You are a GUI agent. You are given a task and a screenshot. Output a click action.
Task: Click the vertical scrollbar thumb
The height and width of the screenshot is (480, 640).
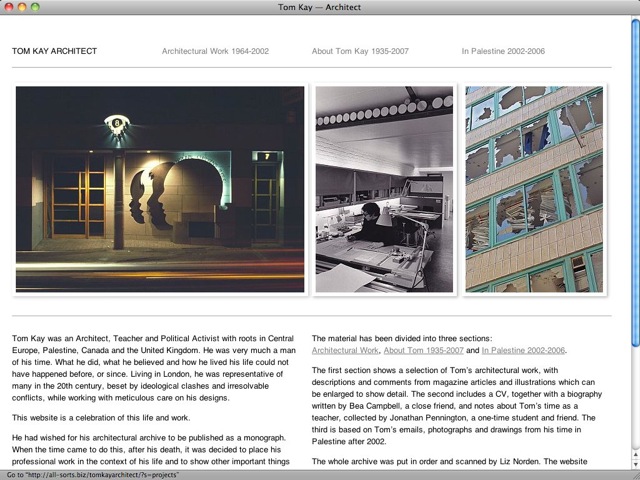coord(636,184)
